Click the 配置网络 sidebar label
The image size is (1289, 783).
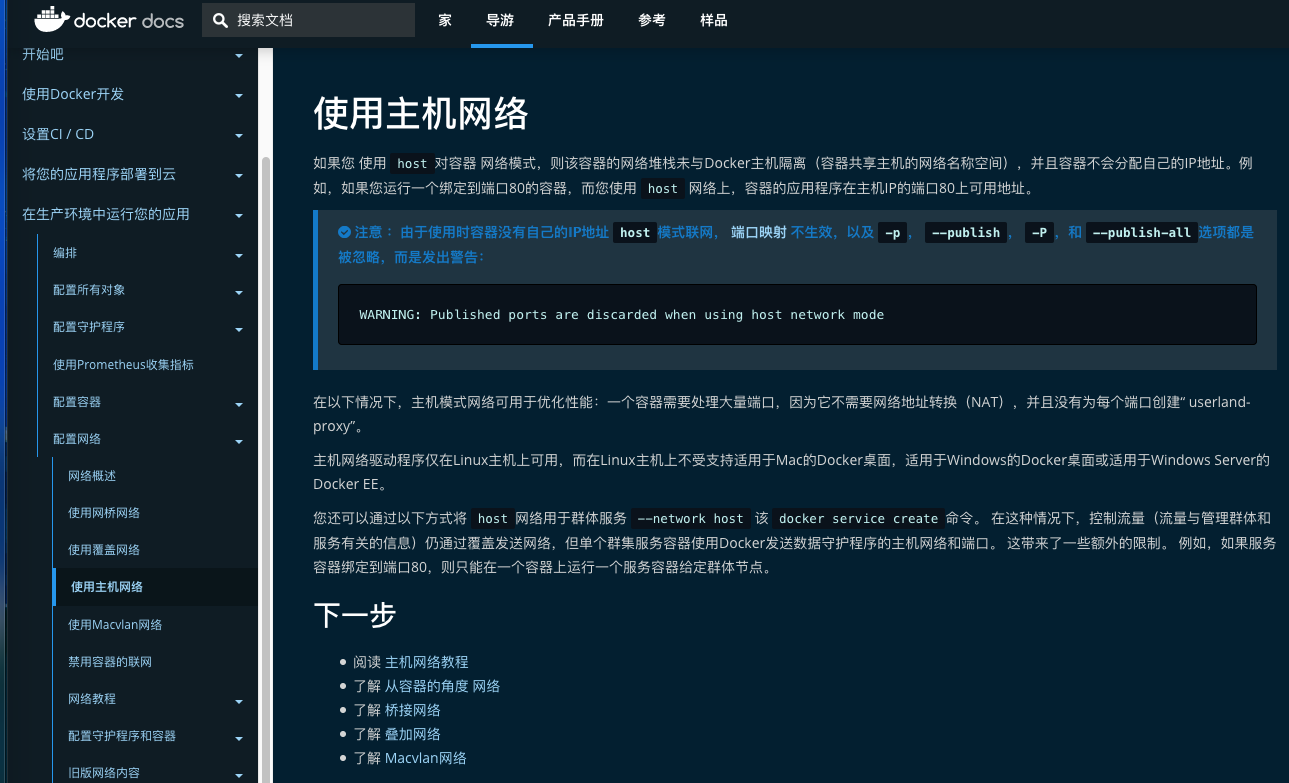pyautogui.click(x=77, y=439)
